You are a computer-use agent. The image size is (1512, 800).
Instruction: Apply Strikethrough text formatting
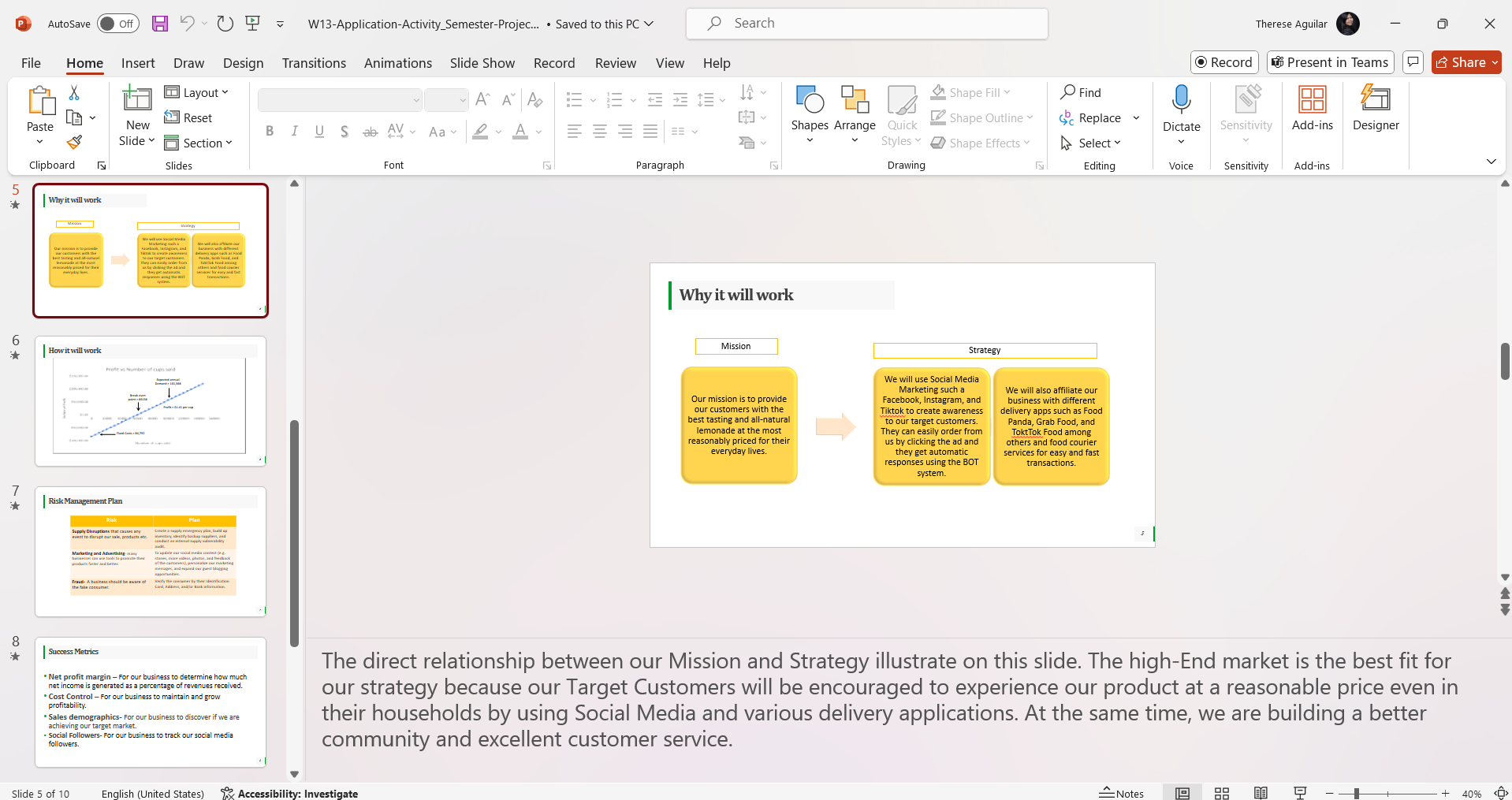(370, 132)
